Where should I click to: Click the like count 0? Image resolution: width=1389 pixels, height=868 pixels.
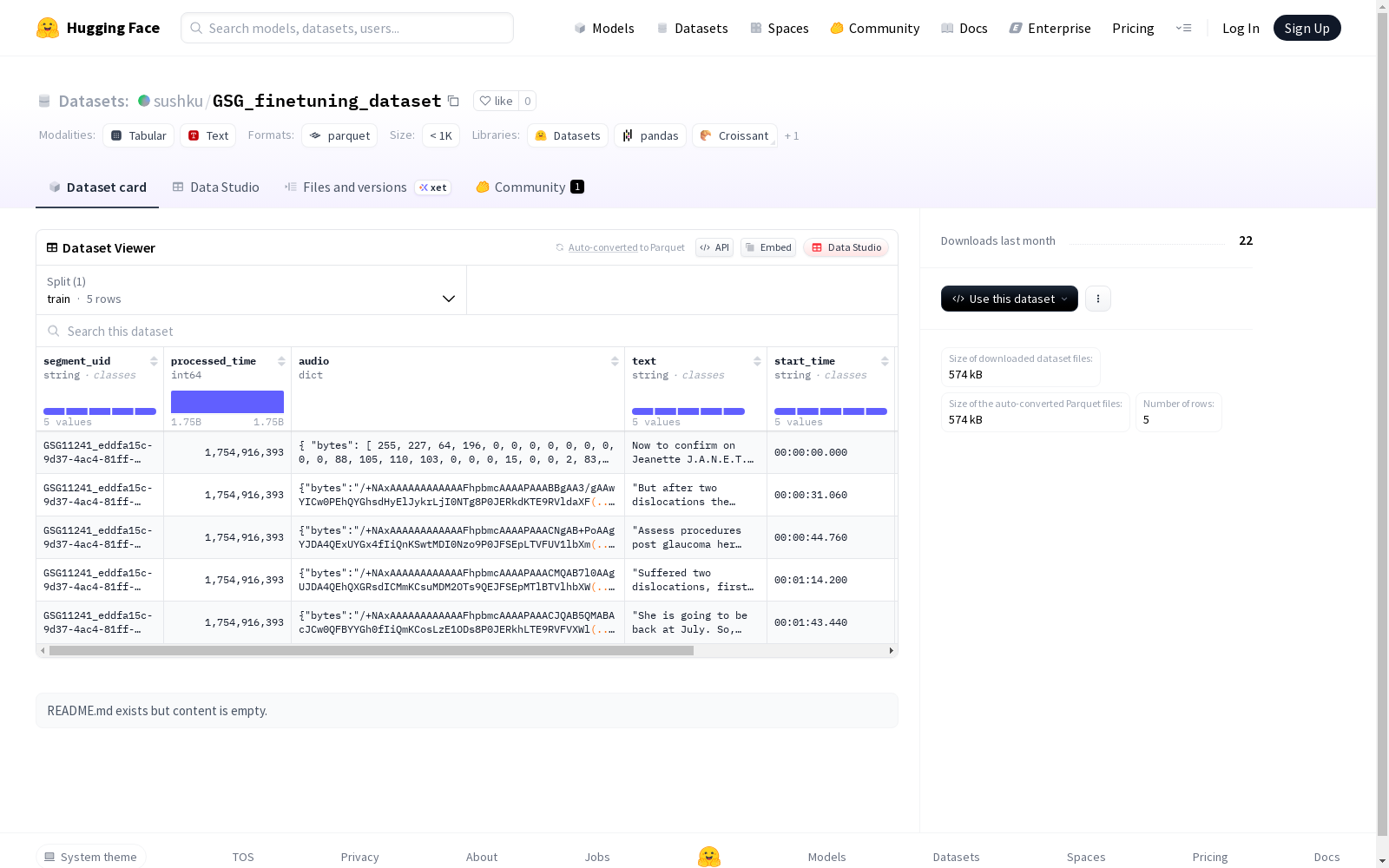click(527, 101)
